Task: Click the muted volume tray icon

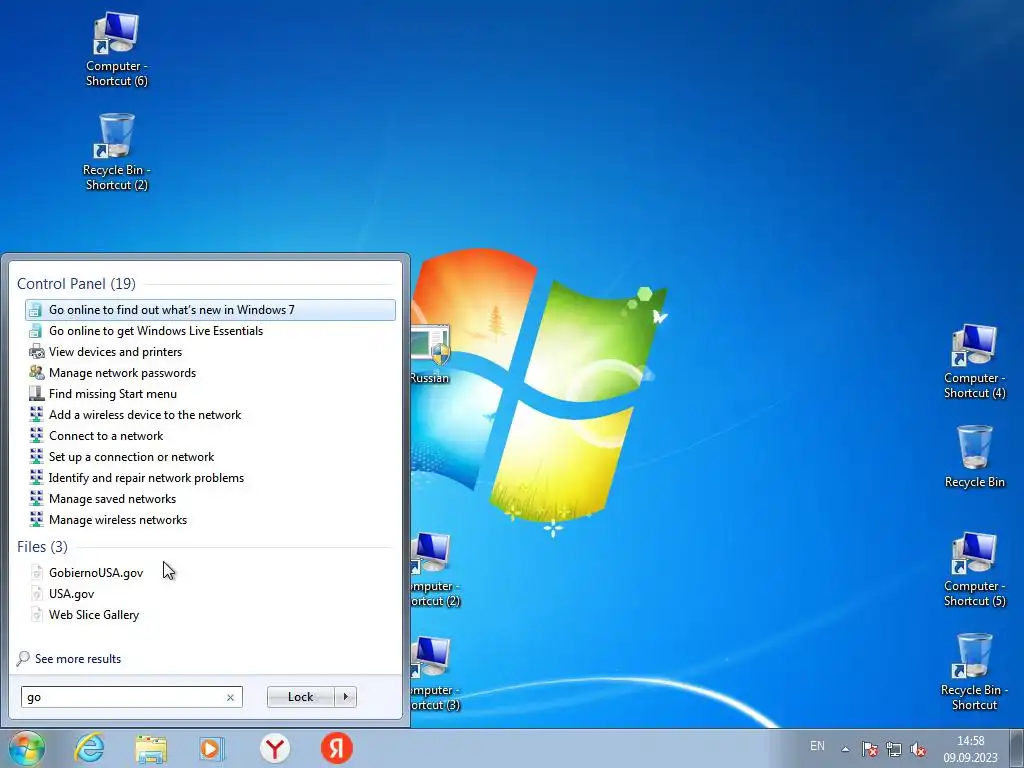Action: tap(918, 749)
